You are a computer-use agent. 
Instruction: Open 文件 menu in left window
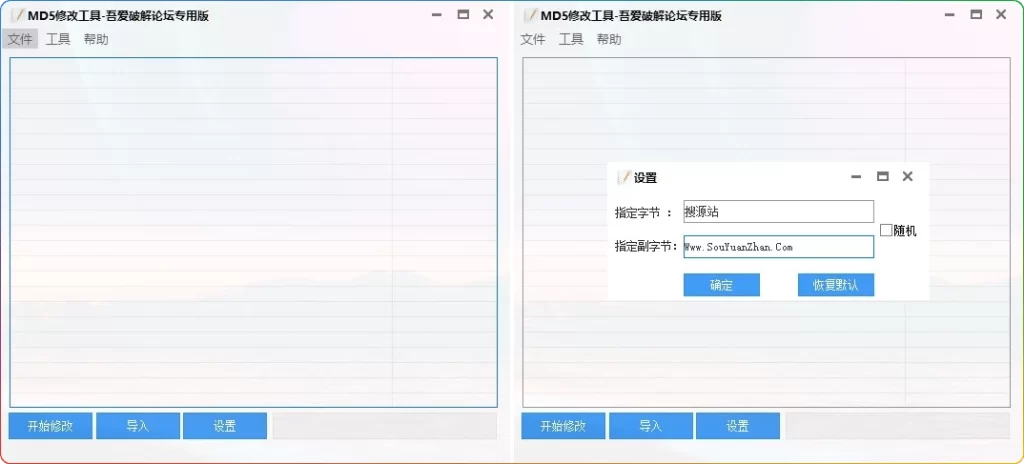tap(20, 39)
